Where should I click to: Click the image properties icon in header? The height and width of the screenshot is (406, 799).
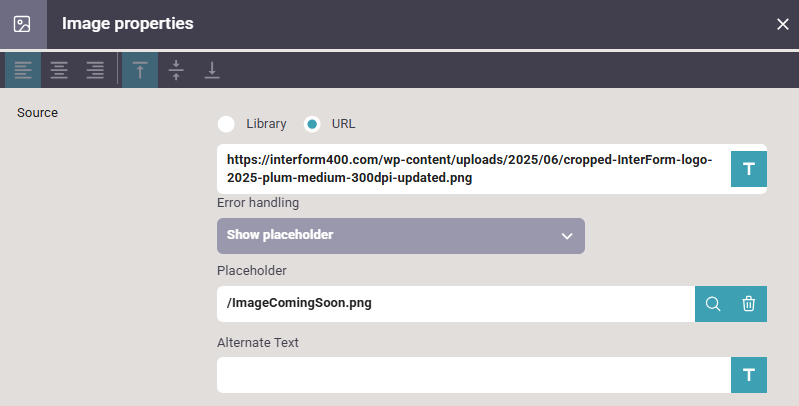tap(22, 23)
